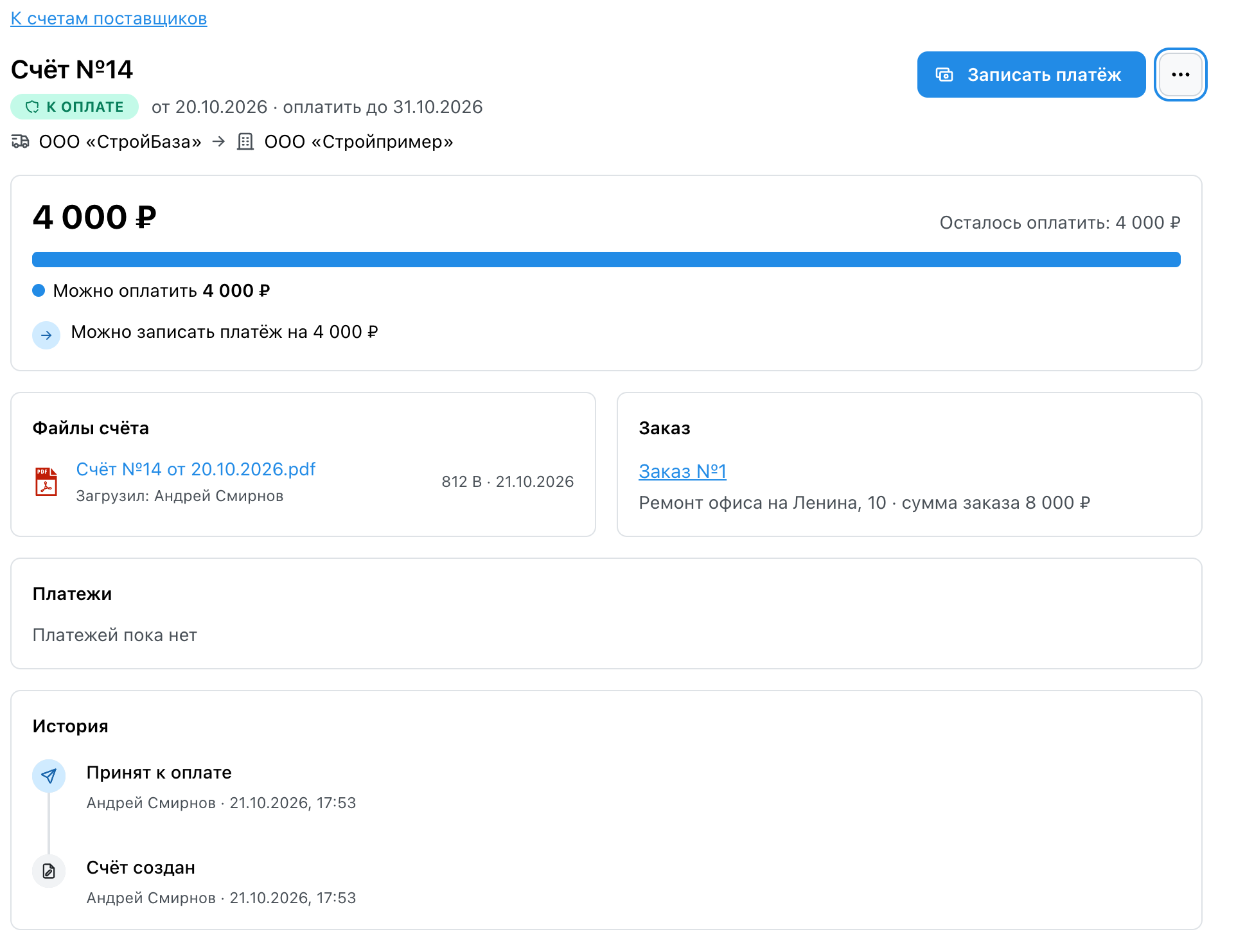This screenshot has height=952, width=1254.
Task: Open the Заказ №1 link
Action: (682, 472)
